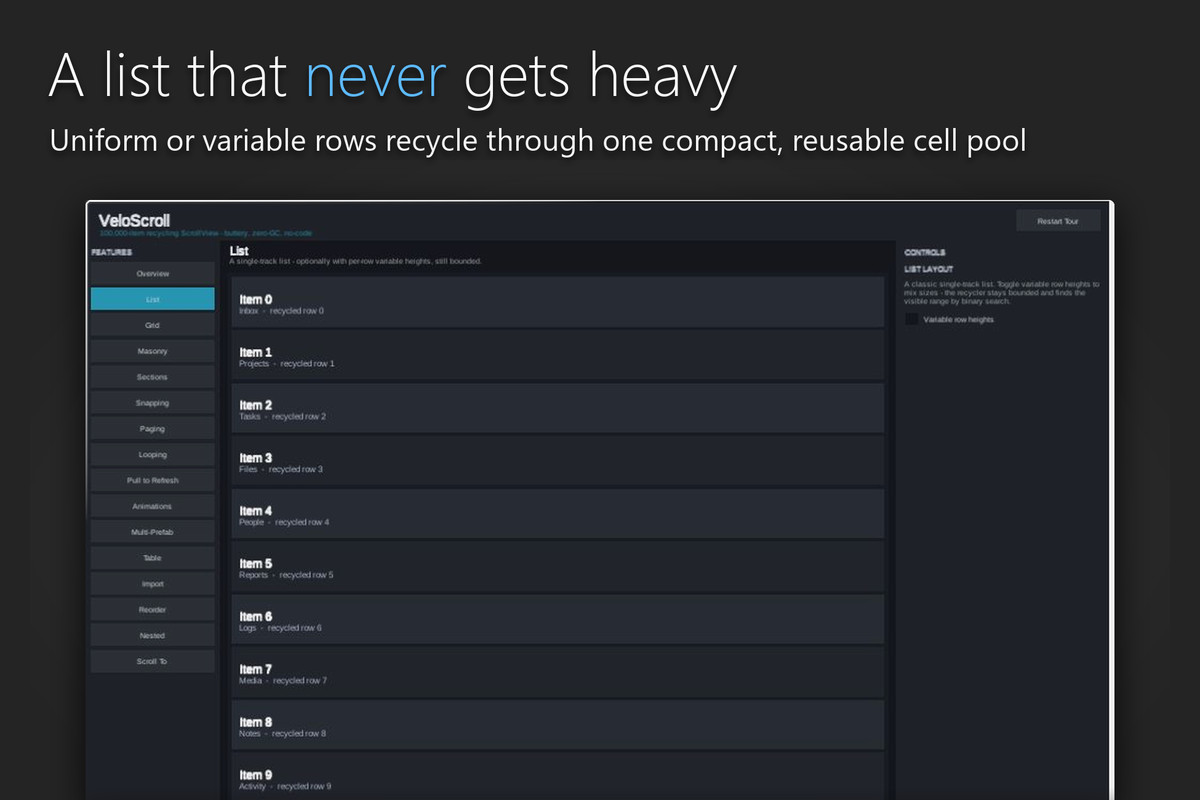
Task: Select the Item 1 Projects row
Action: click(558, 356)
